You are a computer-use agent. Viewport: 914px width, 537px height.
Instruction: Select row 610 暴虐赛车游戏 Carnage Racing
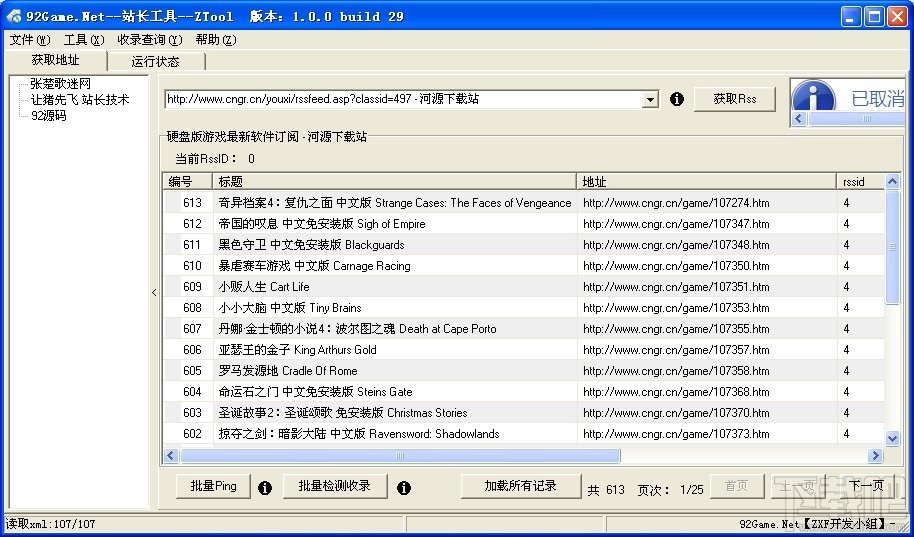[523, 266]
